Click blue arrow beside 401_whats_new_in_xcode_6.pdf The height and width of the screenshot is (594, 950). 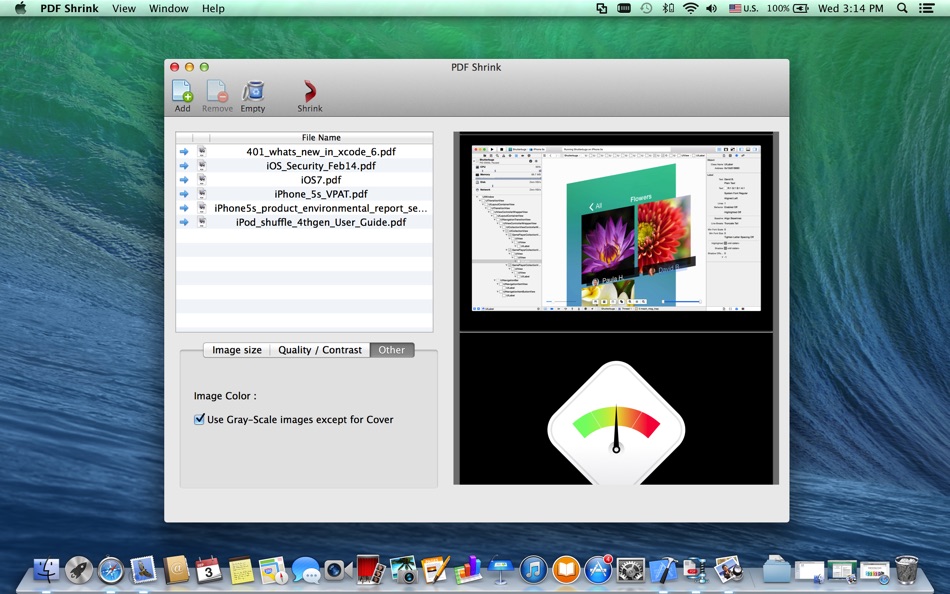pyautogui.click(x=184, y=152)
